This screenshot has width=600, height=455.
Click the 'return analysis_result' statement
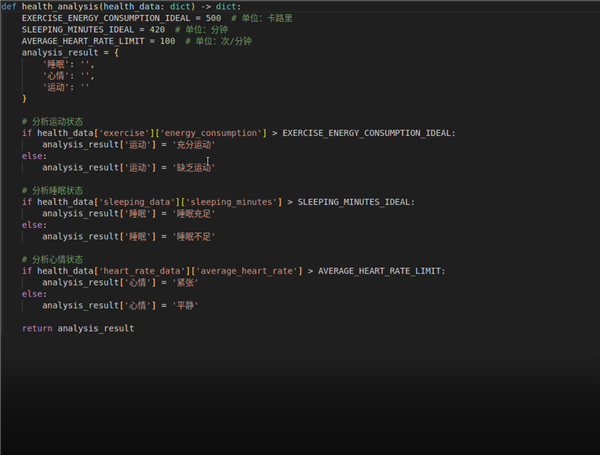78,328
